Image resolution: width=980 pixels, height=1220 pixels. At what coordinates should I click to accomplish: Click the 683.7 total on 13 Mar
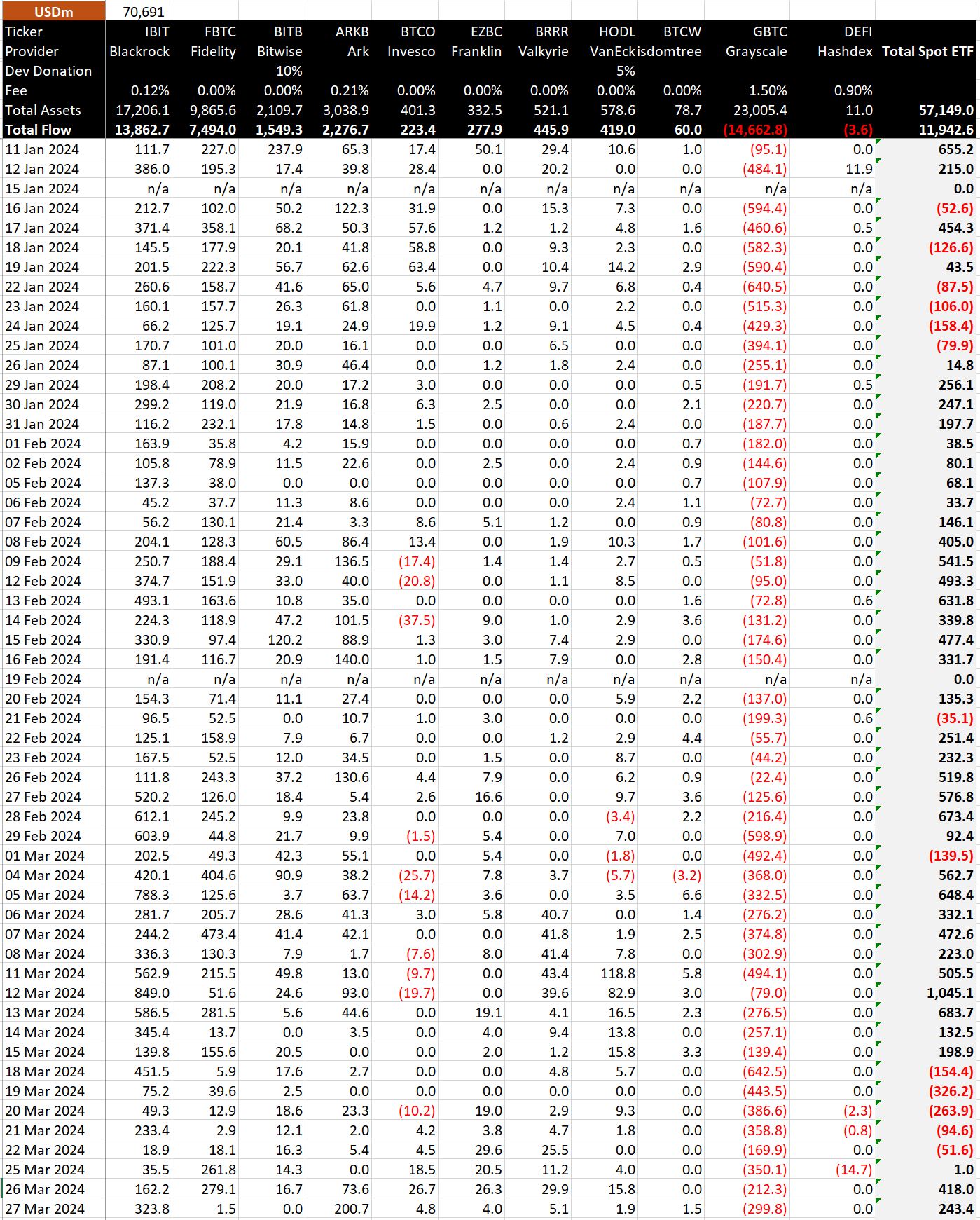(956, 1013)
